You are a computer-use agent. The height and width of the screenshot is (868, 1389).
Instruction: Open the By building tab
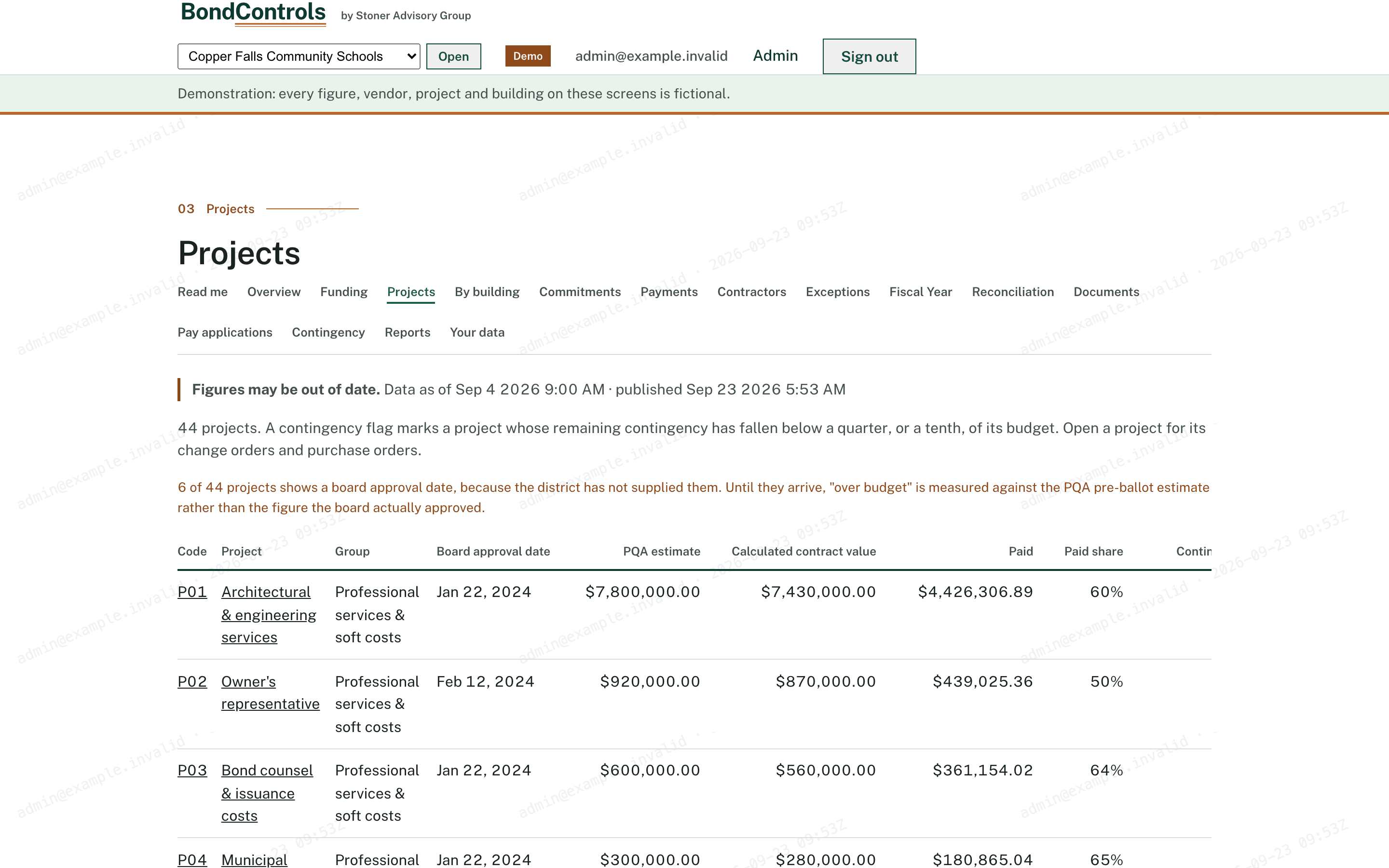[x=487, y=292]
